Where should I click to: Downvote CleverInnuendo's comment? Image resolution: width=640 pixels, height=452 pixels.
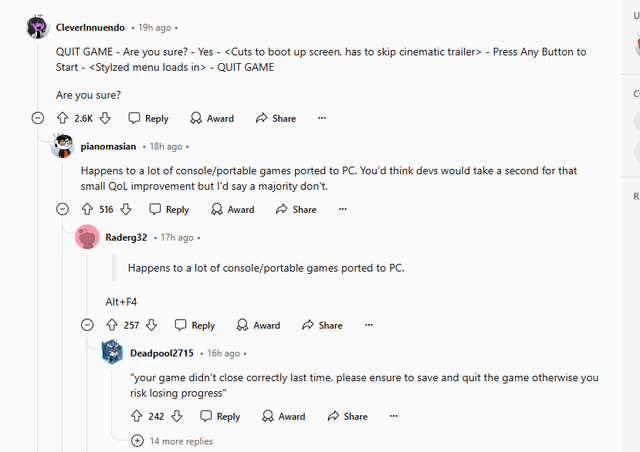tap(105, 118)
